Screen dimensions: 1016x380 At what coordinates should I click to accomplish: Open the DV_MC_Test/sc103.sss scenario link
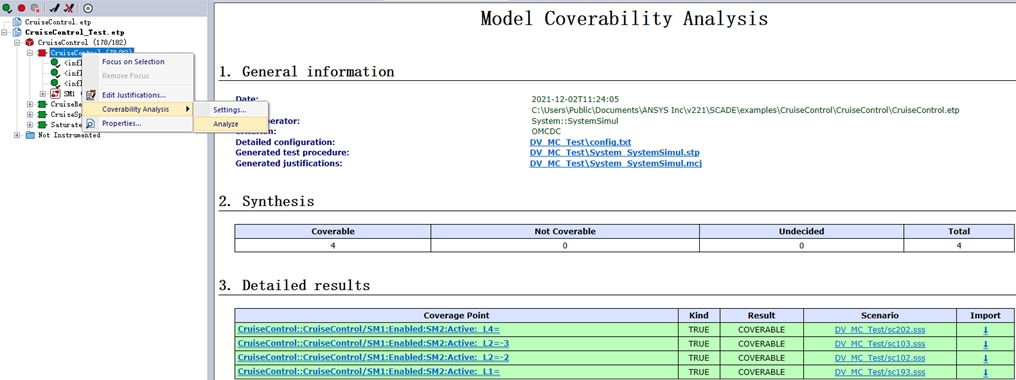click(x=880, y=344)
